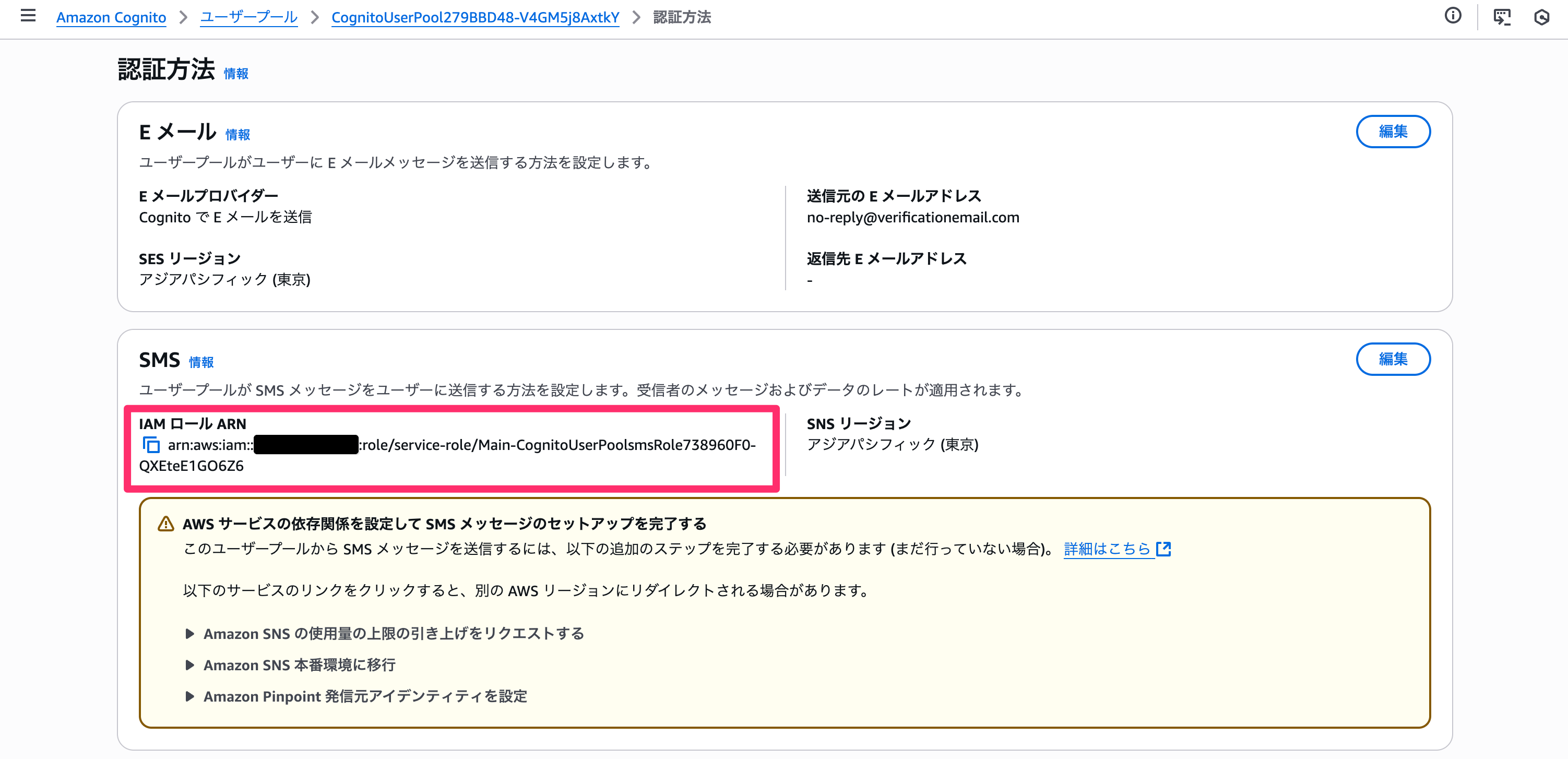Open CognitoUserPool279BBD48 breadcrumb link

pos(475,17)
